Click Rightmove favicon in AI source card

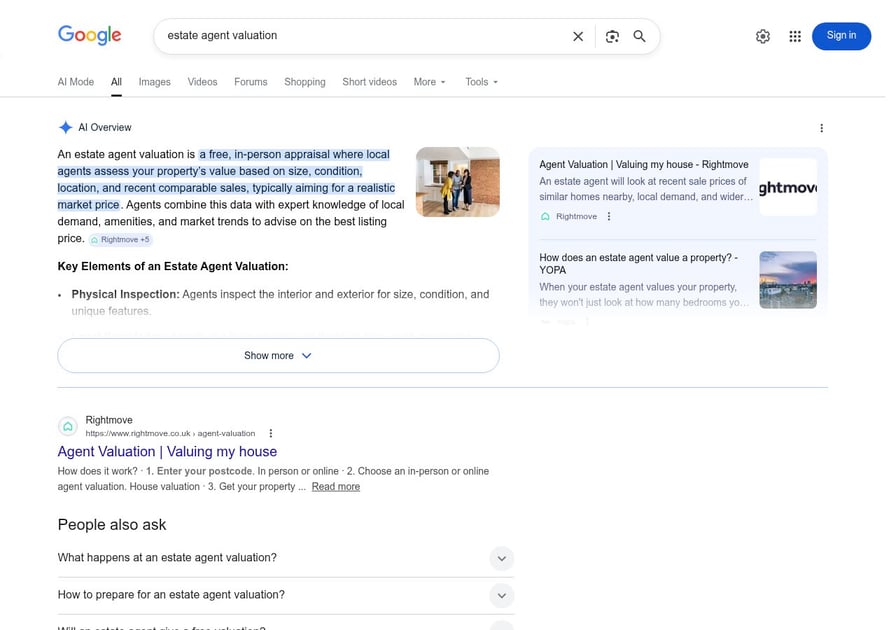[545, 217]
